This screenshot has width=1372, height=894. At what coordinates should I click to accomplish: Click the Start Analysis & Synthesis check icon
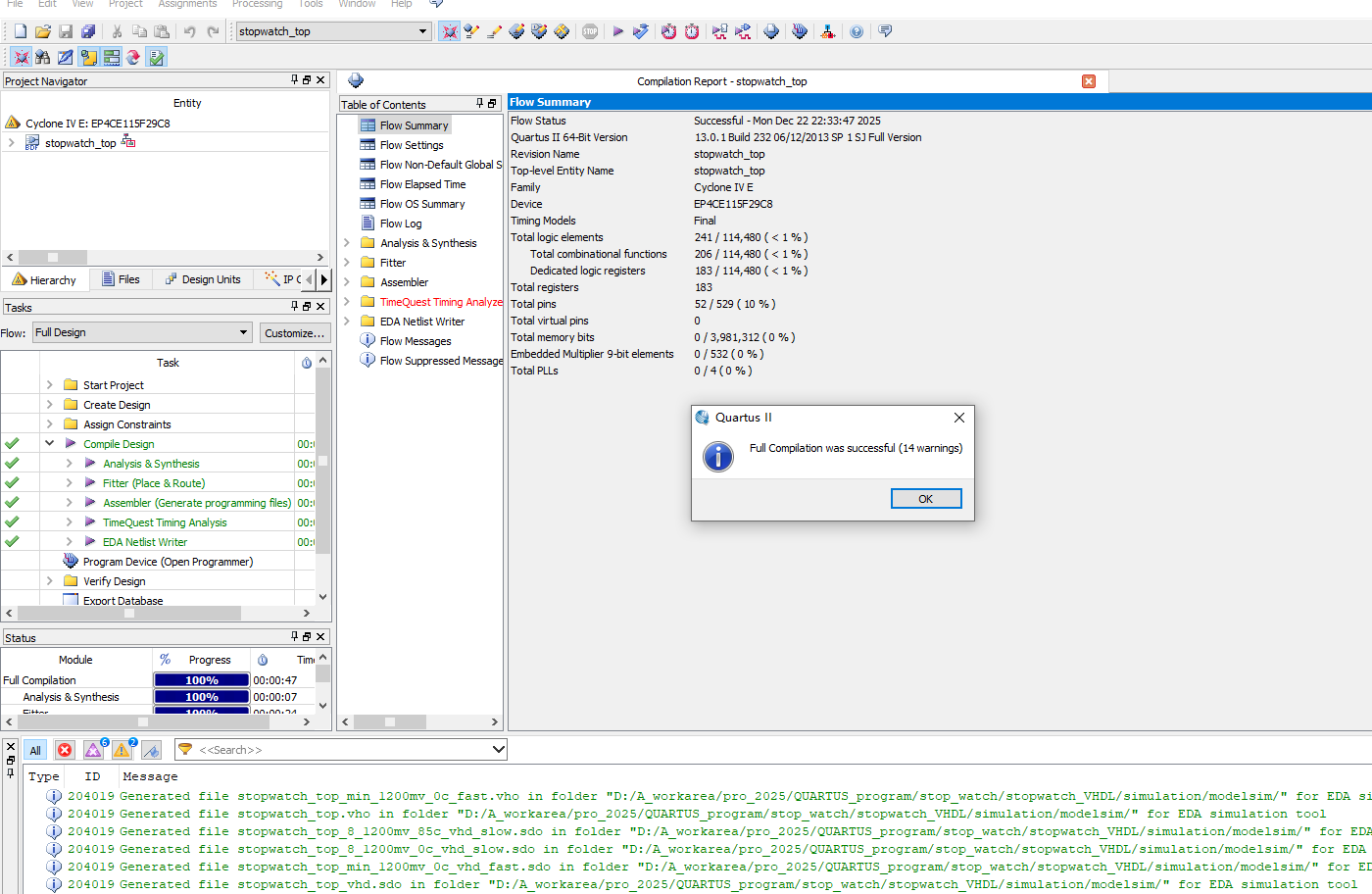641,31
